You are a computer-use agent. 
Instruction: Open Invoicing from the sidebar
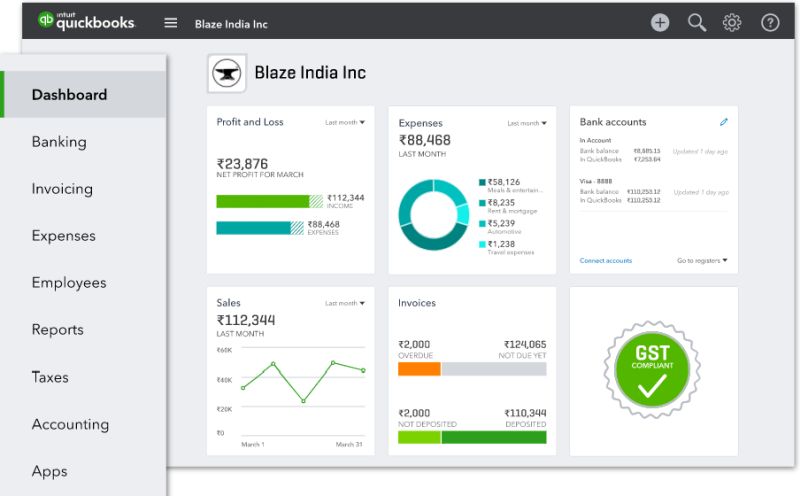(62, 189)
